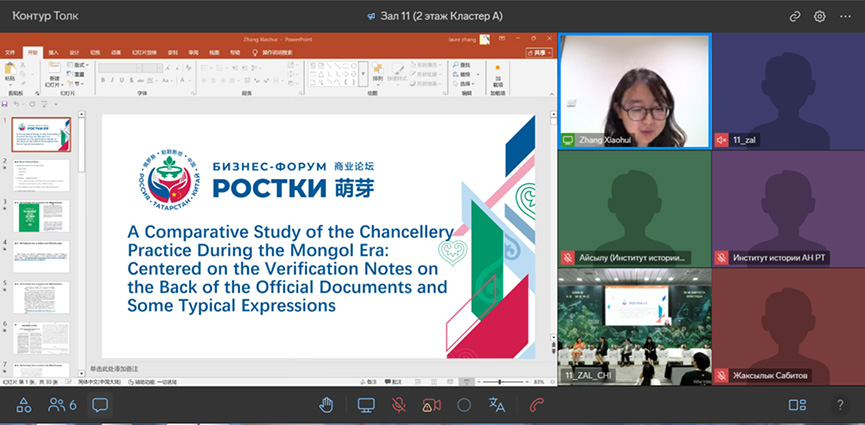Open Контур Толк settings gear
The height and width of the screenshot is (425, 865).
(820, 16)
